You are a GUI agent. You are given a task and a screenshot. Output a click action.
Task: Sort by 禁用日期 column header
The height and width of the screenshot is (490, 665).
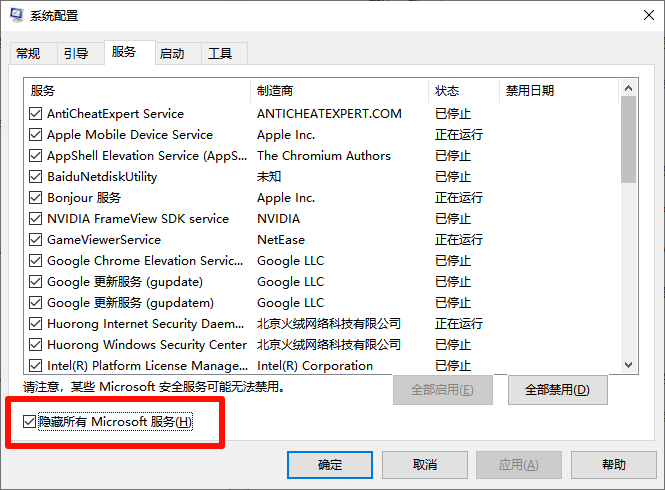pos(559,91)
